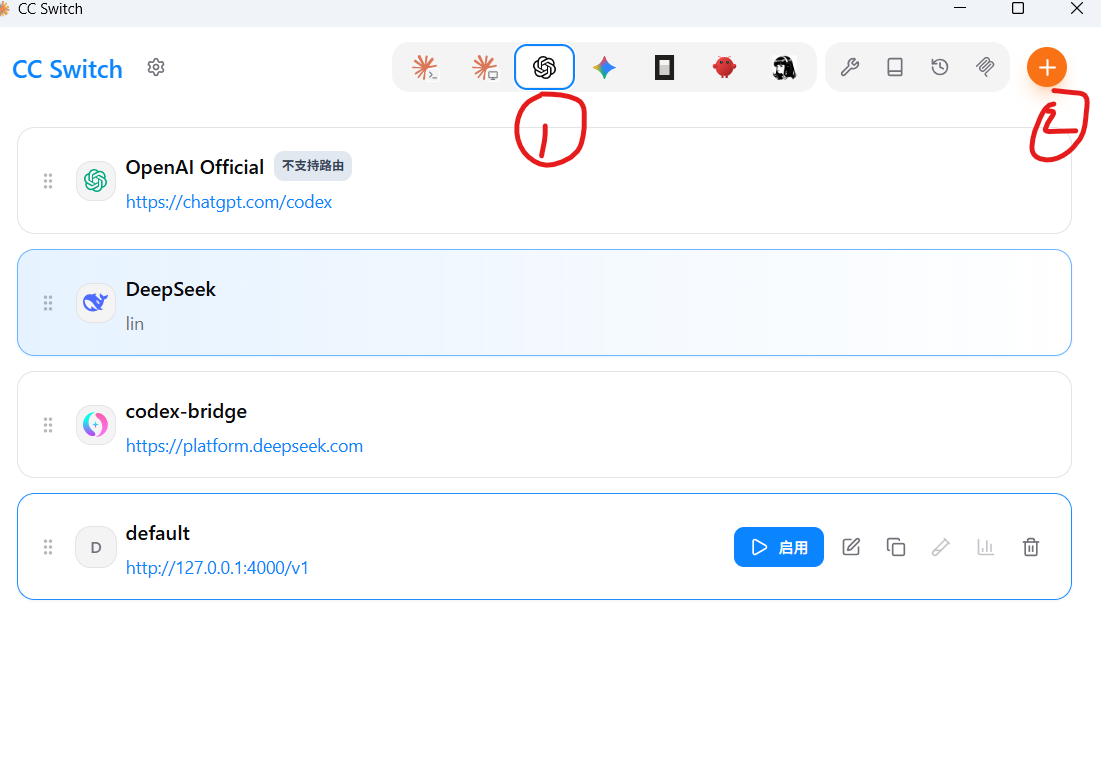This screenshot has width=1101, height=771.
Task: Click the OpenAI Official provider logo
Action: tap(95, 181)
